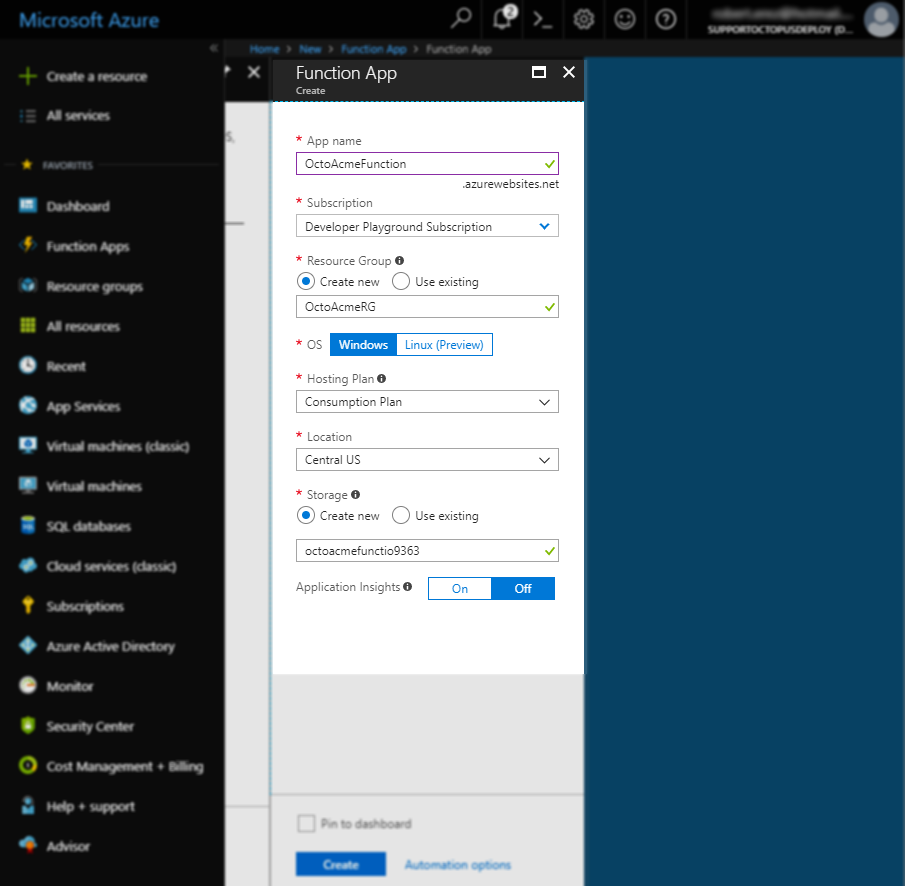Go to Azure Active Directory

tap(110, 647)
